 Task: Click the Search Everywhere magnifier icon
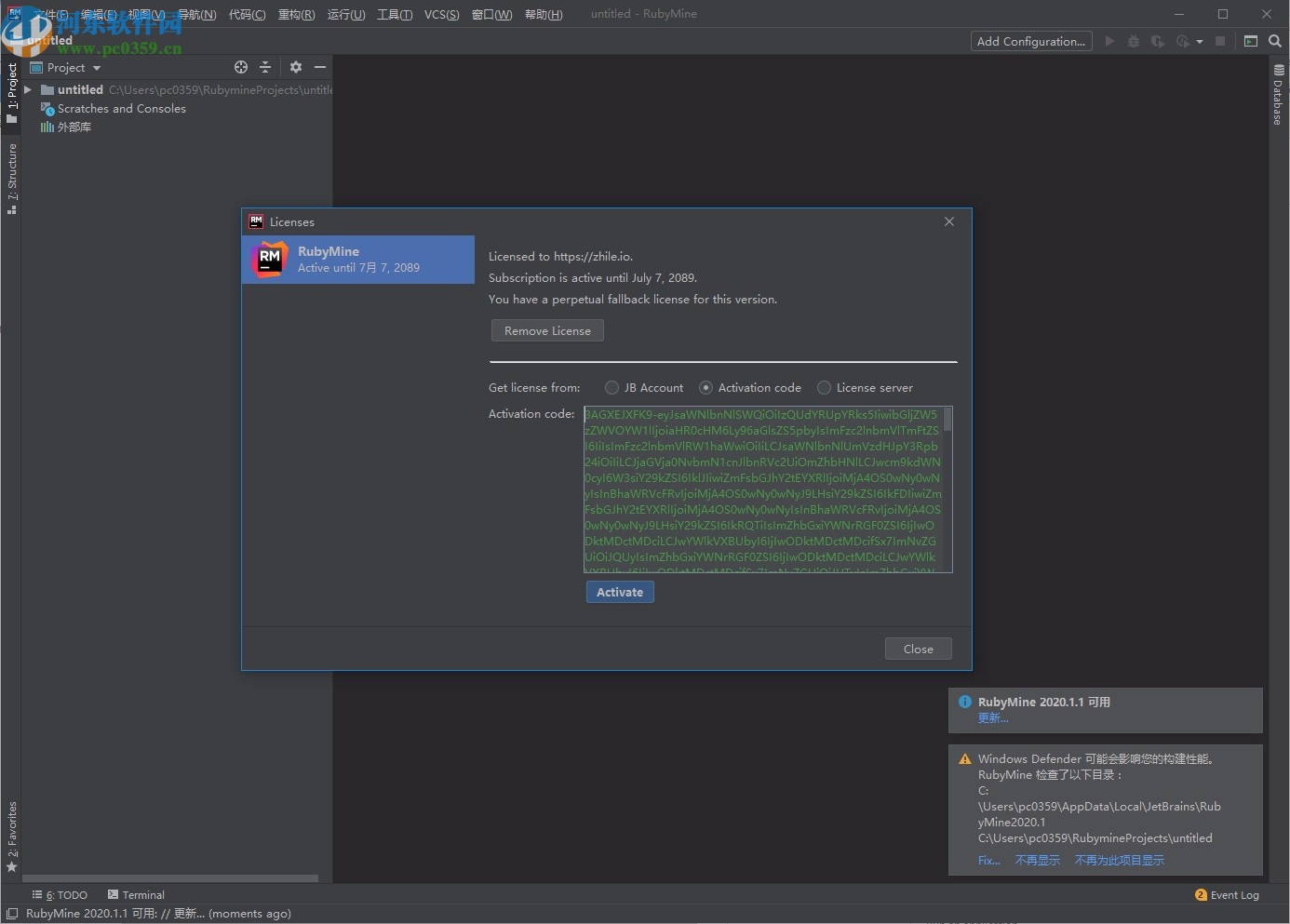pos(1275,41)
